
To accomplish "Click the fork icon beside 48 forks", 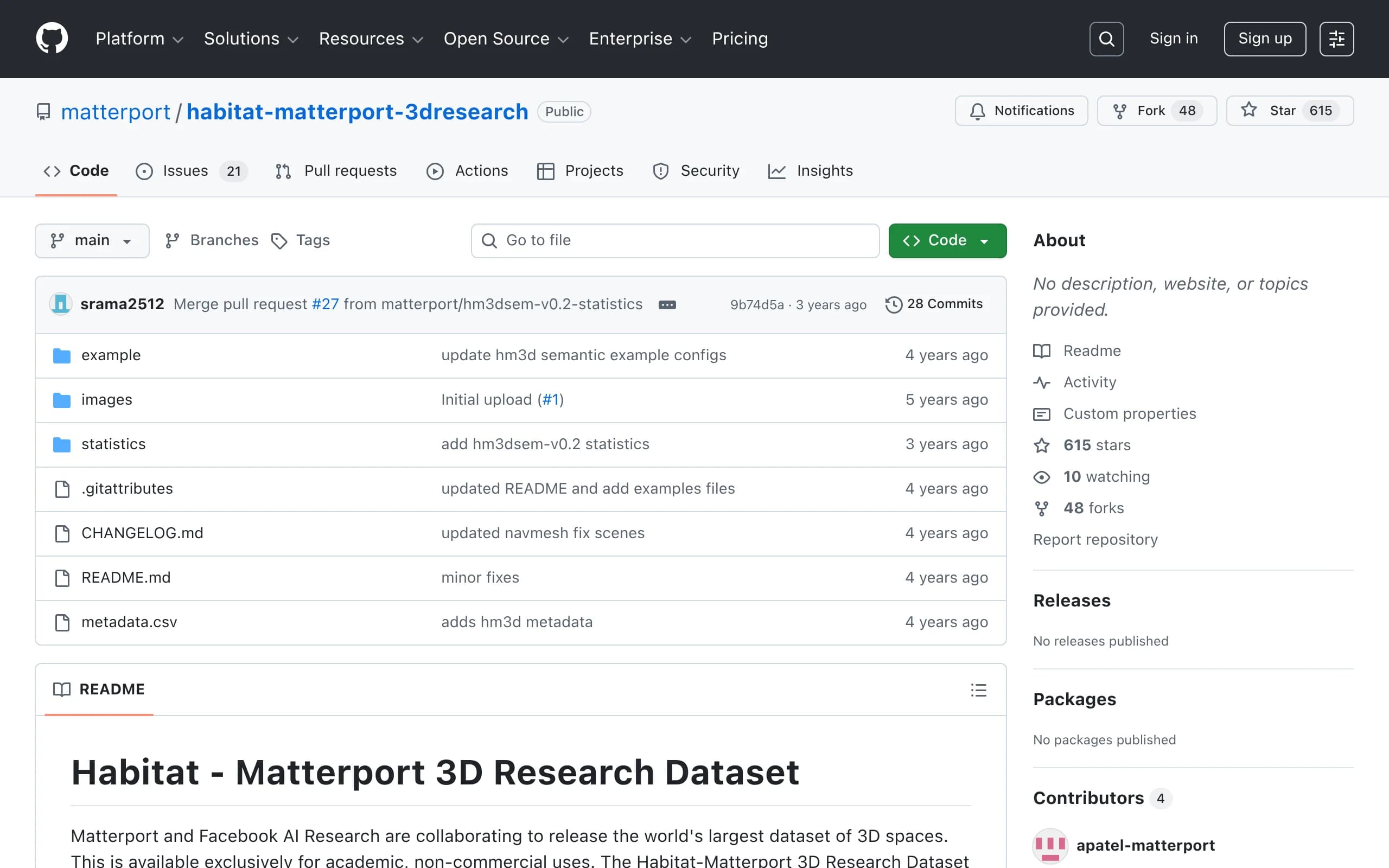I will [x=1042, y=509].
